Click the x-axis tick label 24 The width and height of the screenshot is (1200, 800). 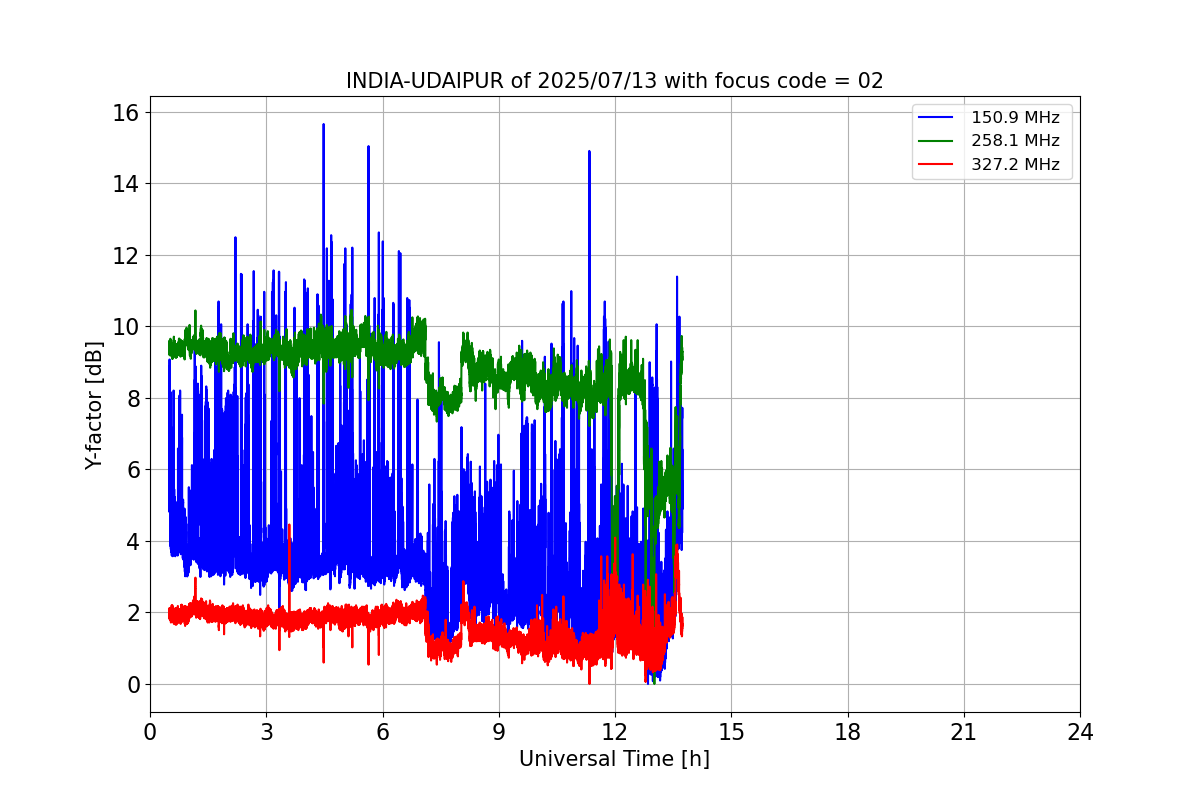coord(1080,732)
